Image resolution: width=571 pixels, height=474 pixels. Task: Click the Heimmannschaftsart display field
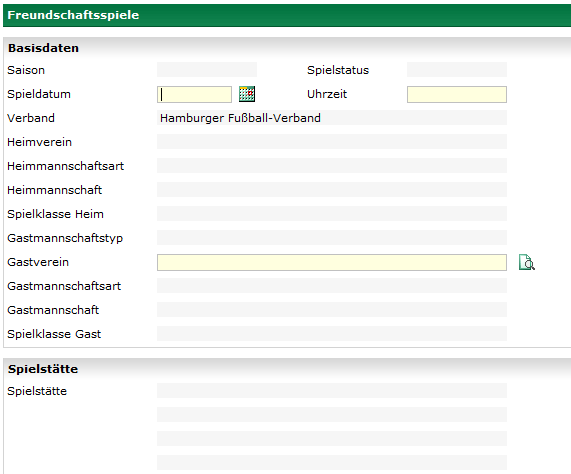coord(332,166)
